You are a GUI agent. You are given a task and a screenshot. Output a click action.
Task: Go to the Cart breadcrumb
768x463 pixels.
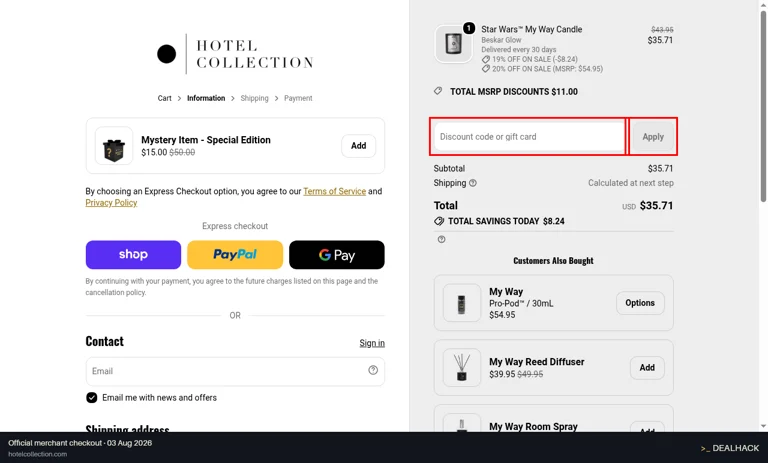click(x=165, y=98)
